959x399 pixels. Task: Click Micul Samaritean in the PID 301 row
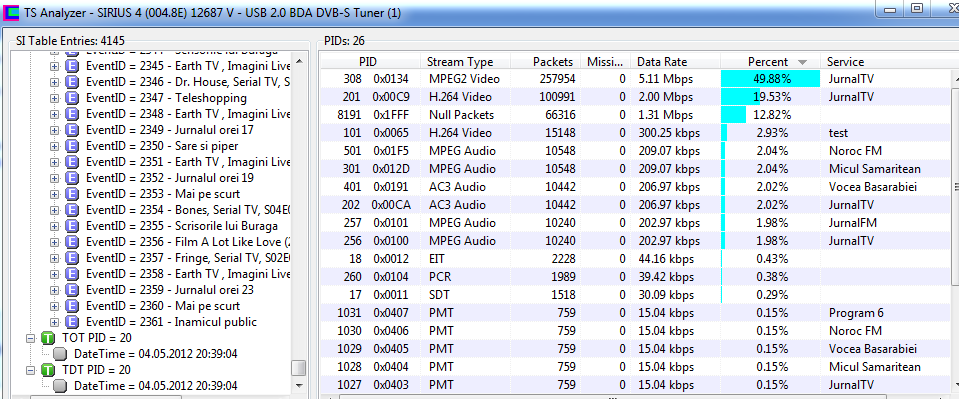pyautogui.click(x=875, y=169)
